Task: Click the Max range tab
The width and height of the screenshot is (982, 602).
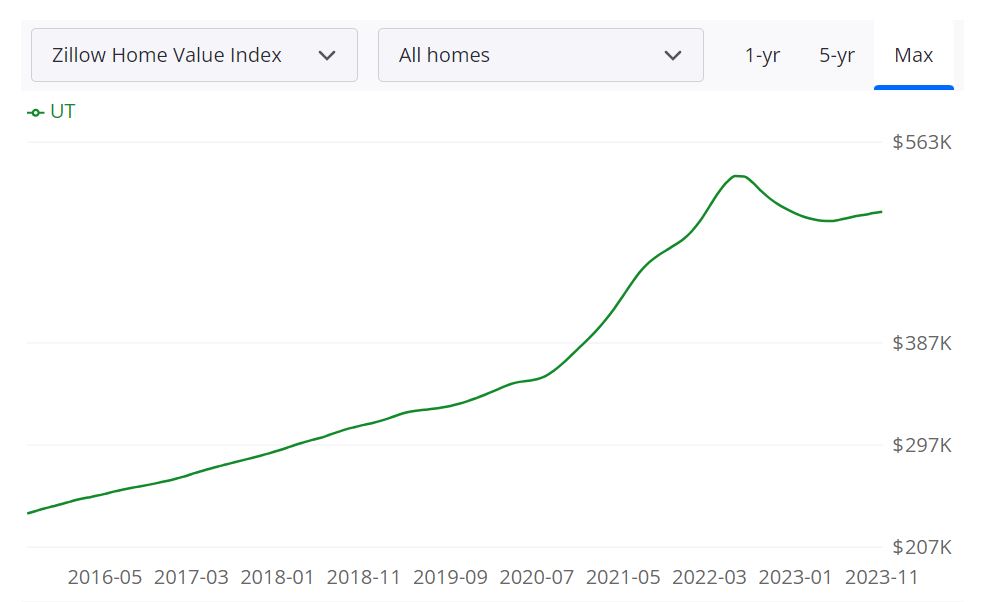Action: coord(913,55)
